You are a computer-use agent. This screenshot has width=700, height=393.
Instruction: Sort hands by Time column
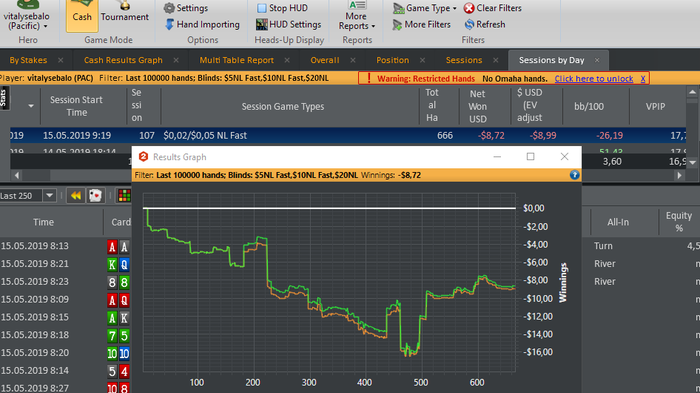point(43,222)
